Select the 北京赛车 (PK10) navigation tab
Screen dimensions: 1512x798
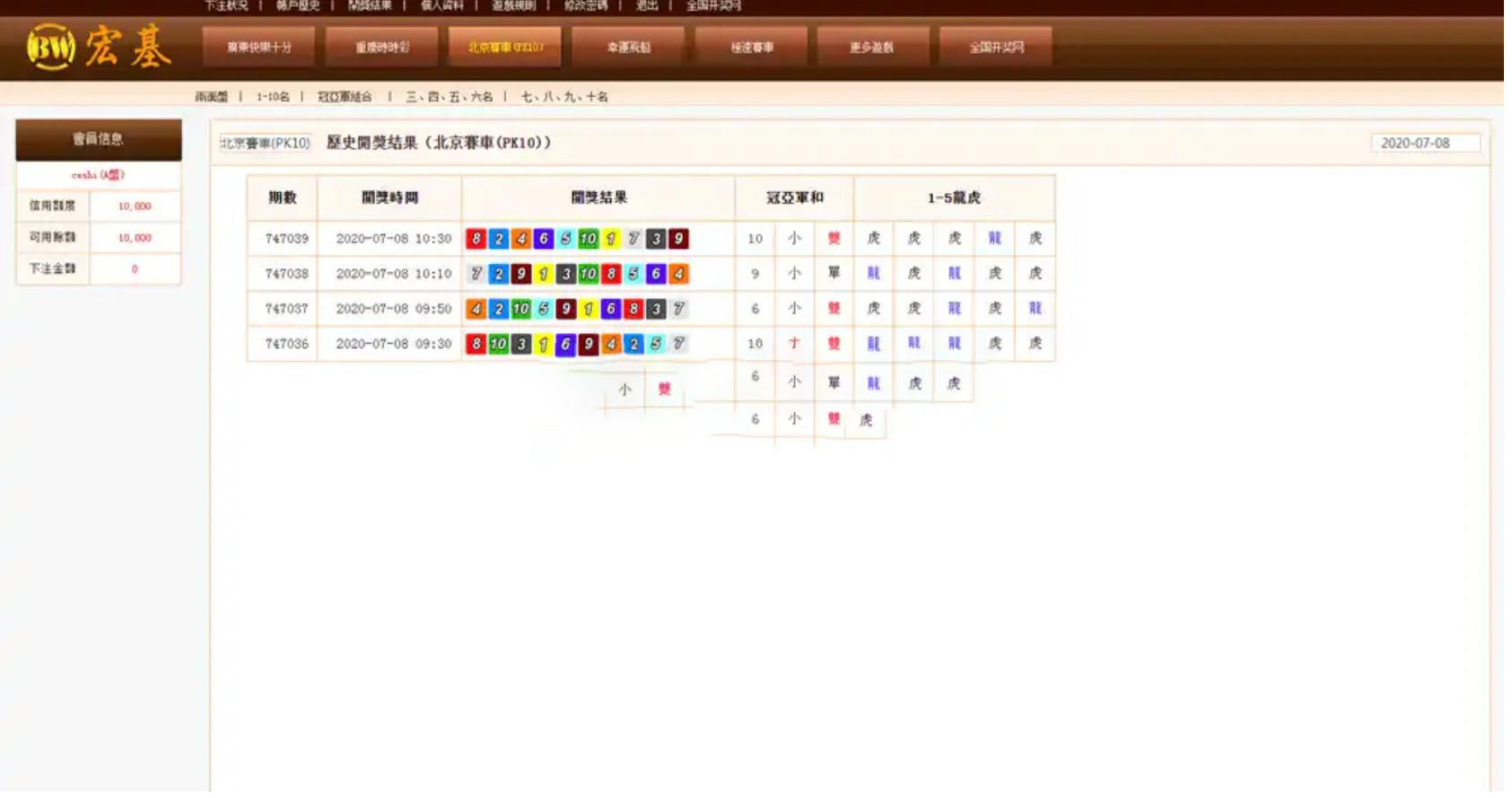505,47
